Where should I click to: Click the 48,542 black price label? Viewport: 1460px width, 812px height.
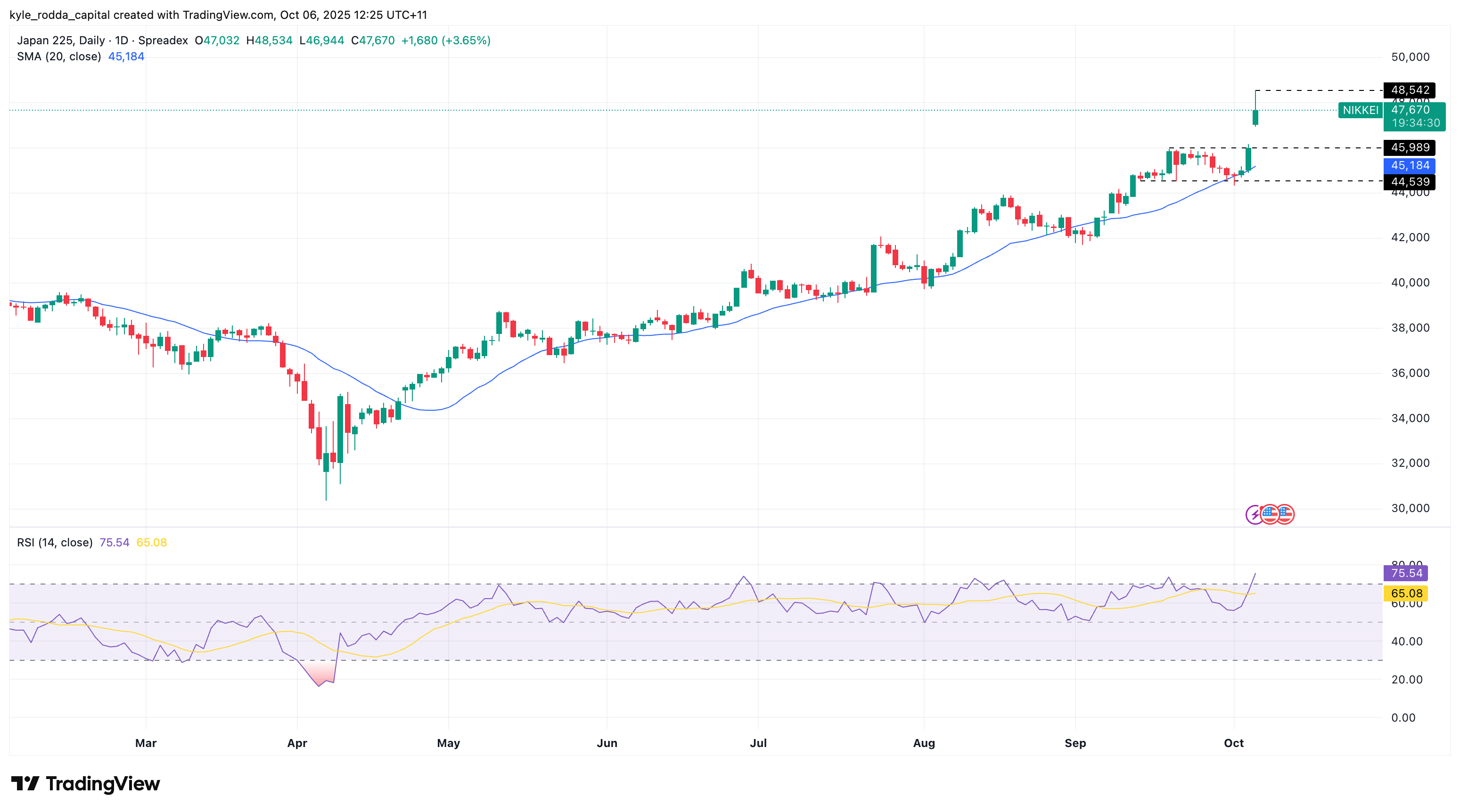click(1410, 90)
